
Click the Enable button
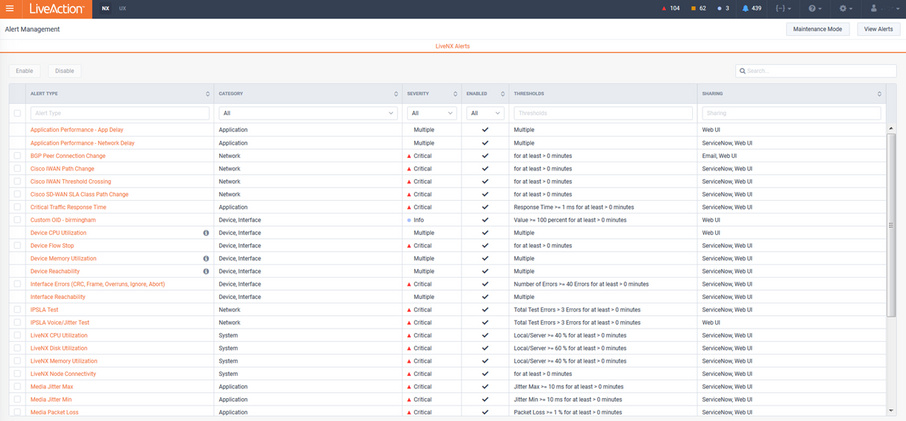point(24,71)
